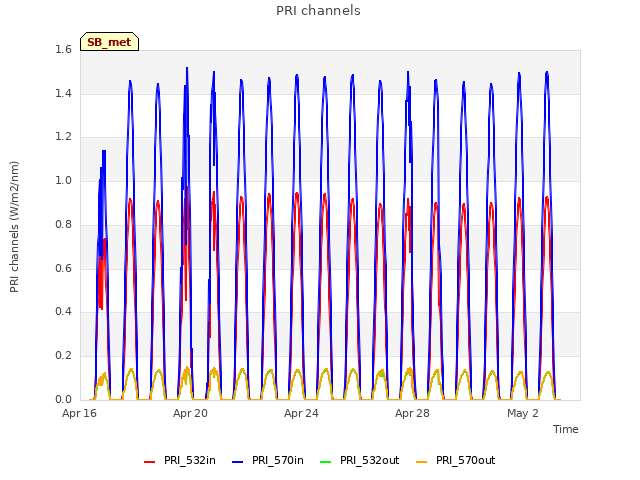640x480 pixels.
Task: Click the 1.0 y-axis tick label
Action: click(63, 180)
